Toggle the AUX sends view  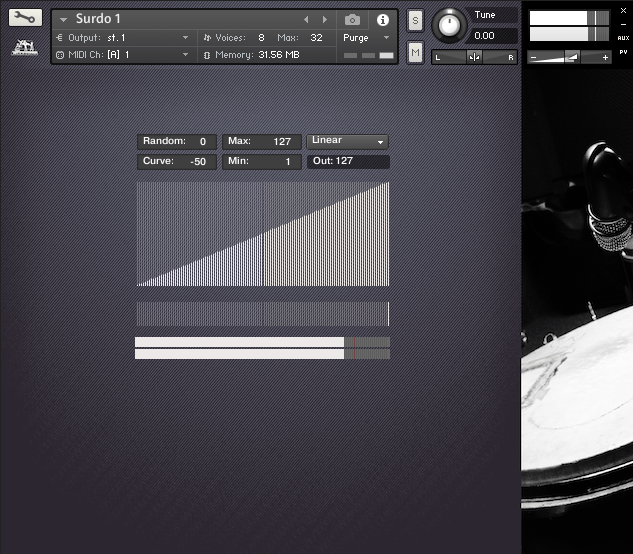click(623, 38)
